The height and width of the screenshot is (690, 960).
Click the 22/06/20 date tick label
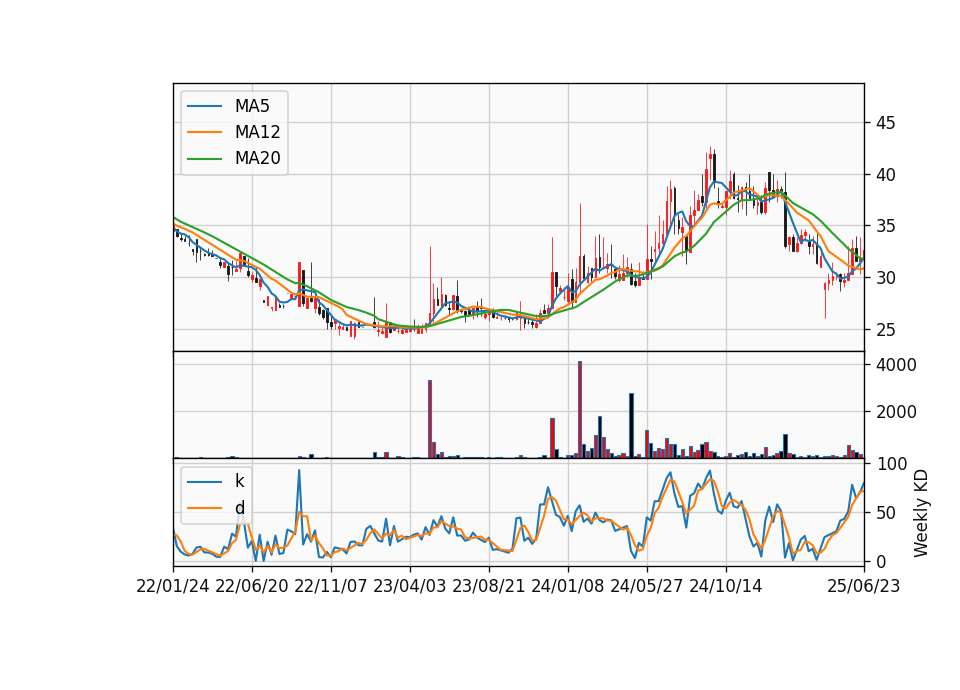click(x=252, y=586)
